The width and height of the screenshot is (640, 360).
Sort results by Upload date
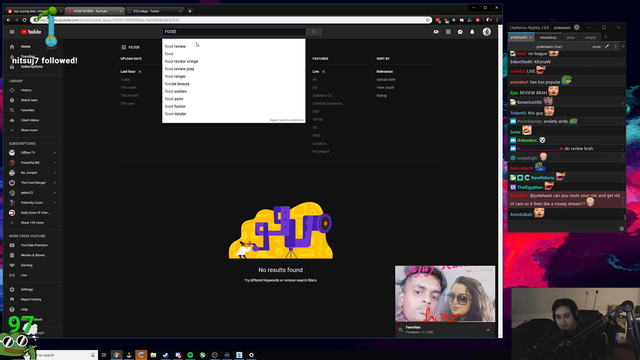[x=386, y=80]
